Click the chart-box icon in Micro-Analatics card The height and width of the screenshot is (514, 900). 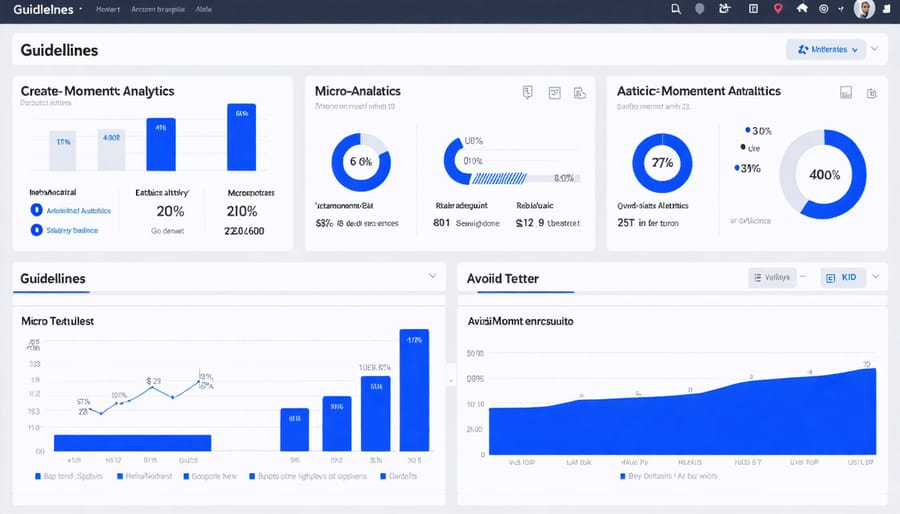[554, 93]
